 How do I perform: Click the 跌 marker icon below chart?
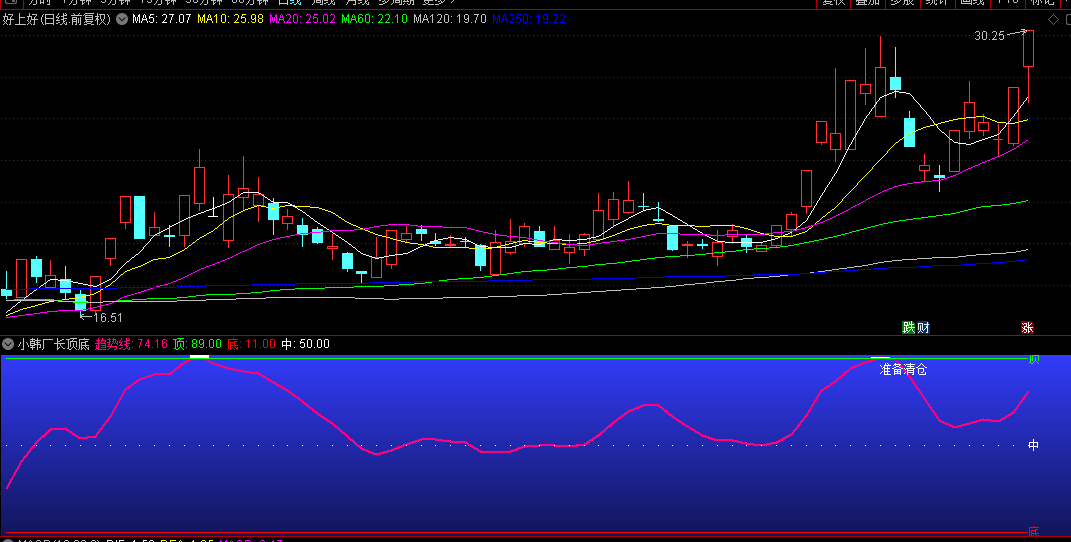909,327
